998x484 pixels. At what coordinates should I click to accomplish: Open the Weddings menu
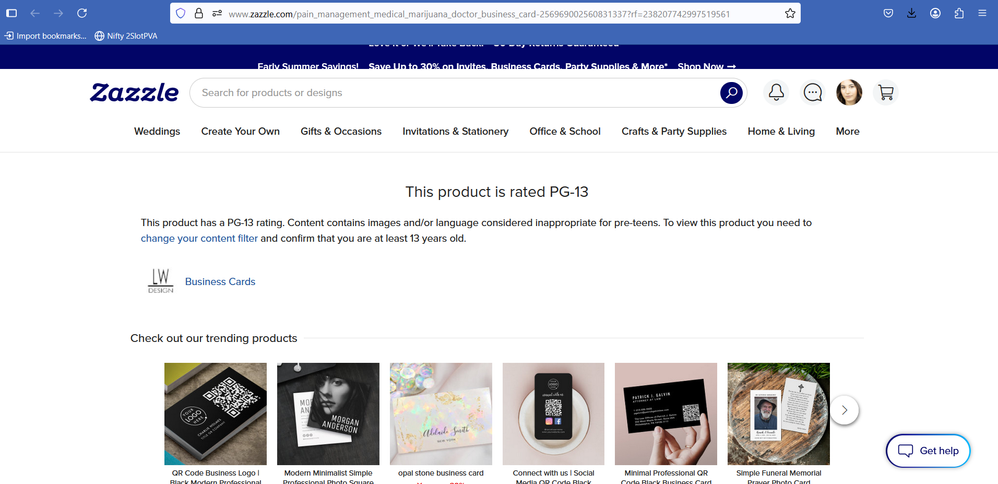(157, 131)
